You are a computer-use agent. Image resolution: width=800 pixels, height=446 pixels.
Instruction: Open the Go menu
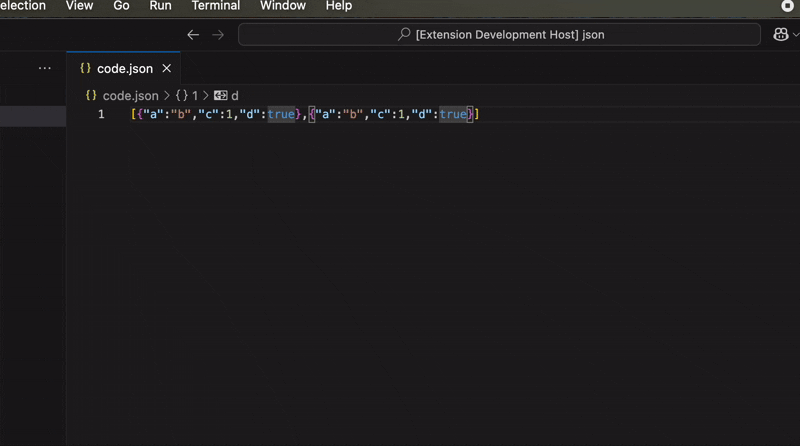click(x=121, y=6)
